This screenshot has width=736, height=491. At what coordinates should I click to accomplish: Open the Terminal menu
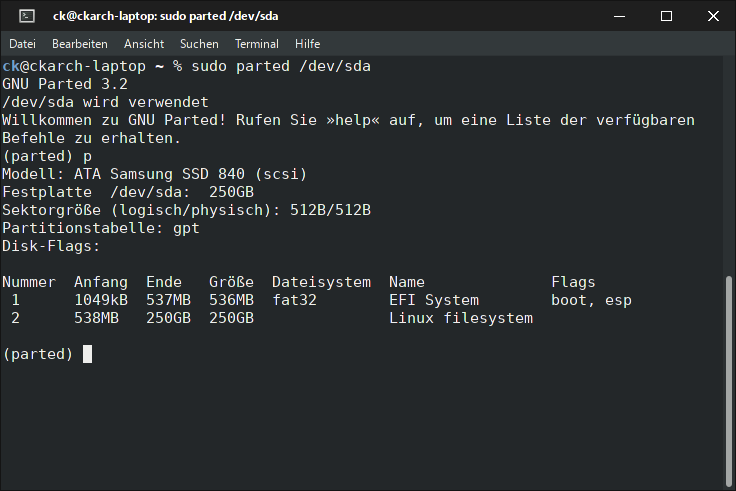click(257, 44)
